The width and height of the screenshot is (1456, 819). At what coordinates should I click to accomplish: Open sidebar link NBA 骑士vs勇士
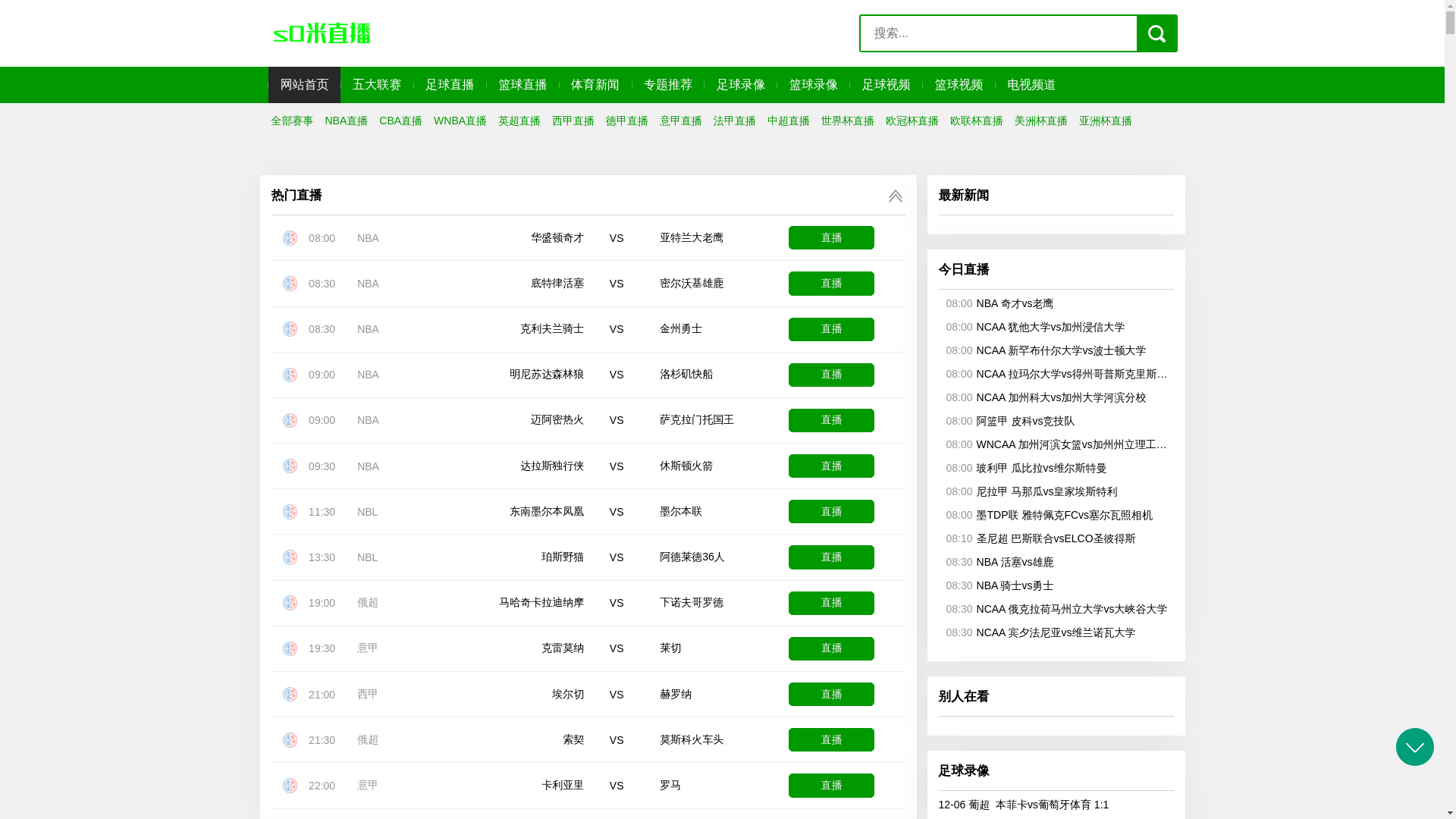coord(1015,585)
